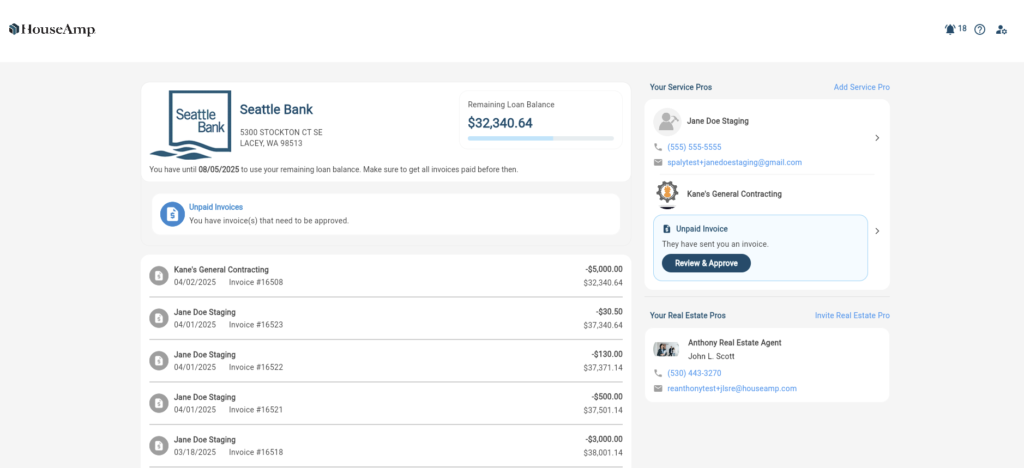
Task: Expand Jane Doe Staging details chevron
Action: click(877, 138)
